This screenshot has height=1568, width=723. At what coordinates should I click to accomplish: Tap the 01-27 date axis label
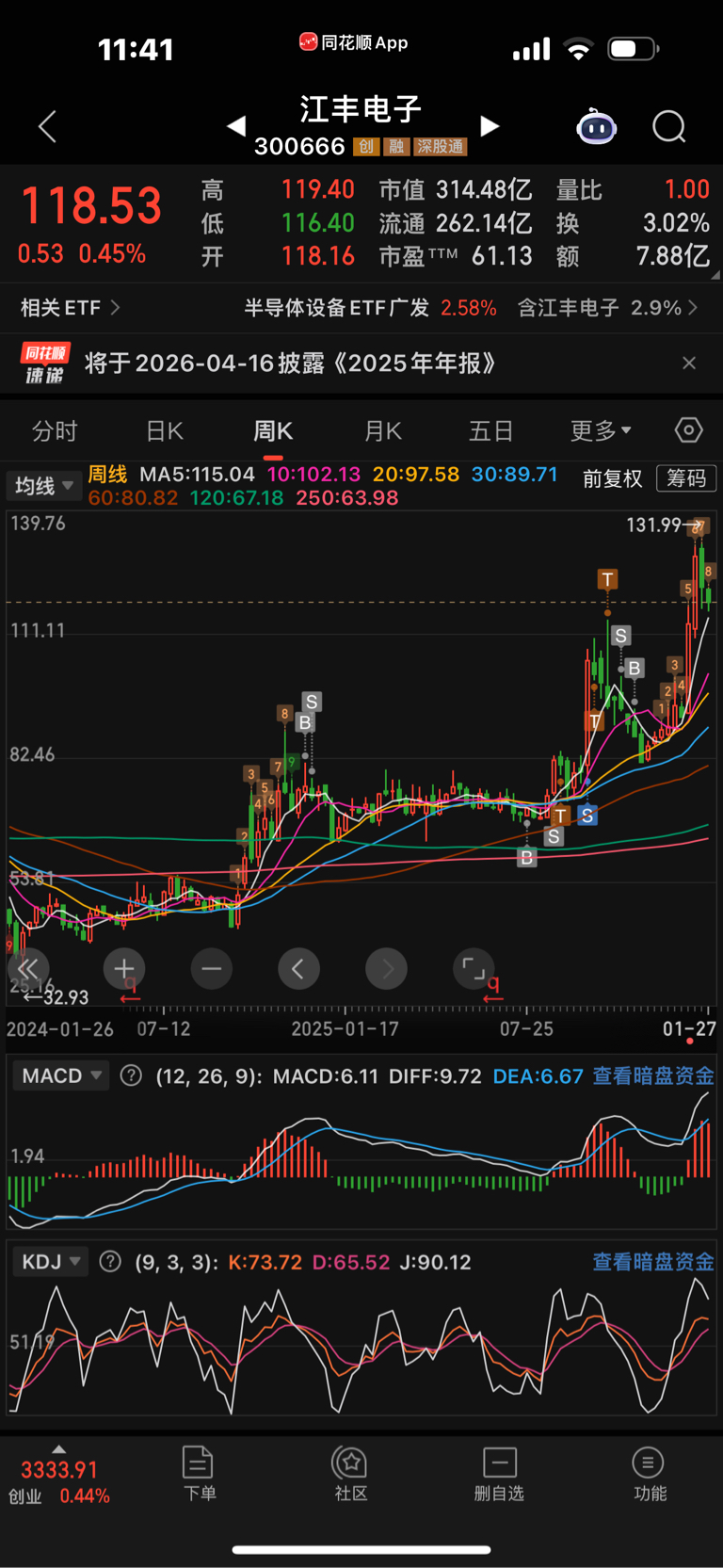click(689, 1028)
